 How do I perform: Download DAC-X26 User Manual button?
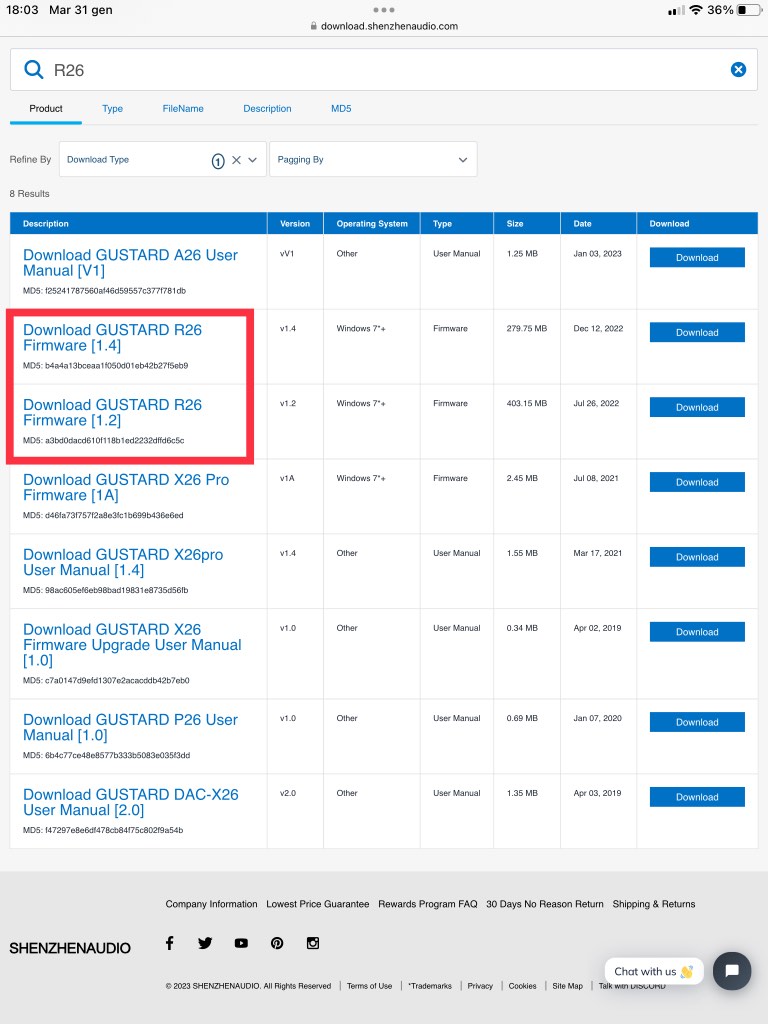pyautogui.click(x=697, y=797)
